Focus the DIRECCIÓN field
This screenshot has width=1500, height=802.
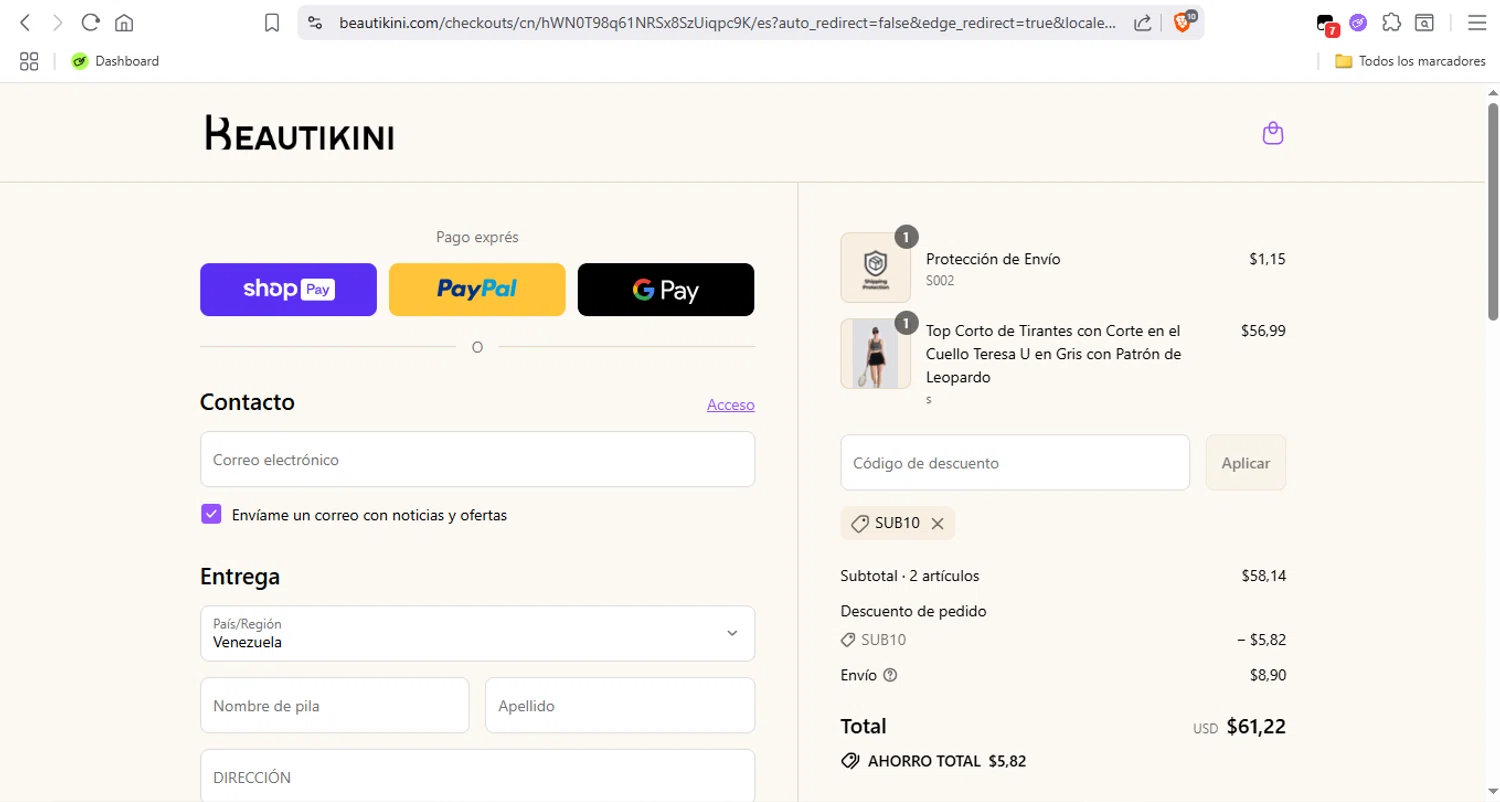(x=477, y=776)
